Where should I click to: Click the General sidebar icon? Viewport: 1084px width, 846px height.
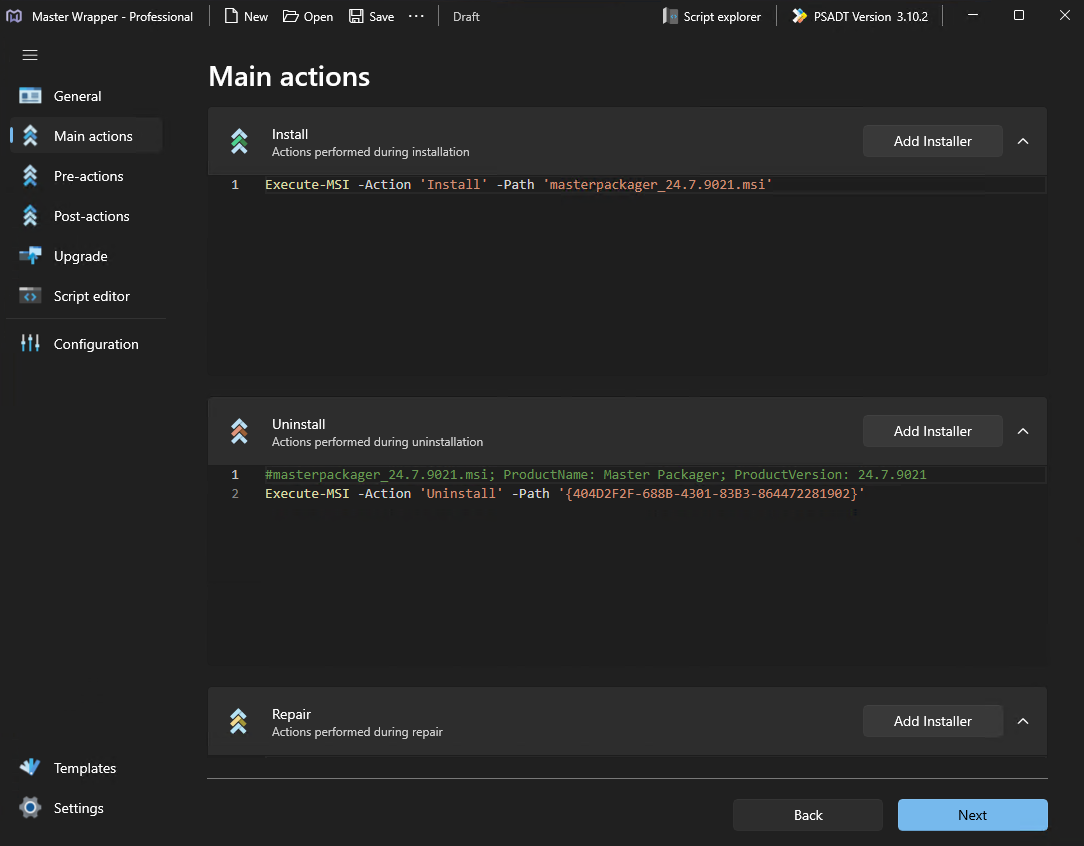[x=30, y=95]
